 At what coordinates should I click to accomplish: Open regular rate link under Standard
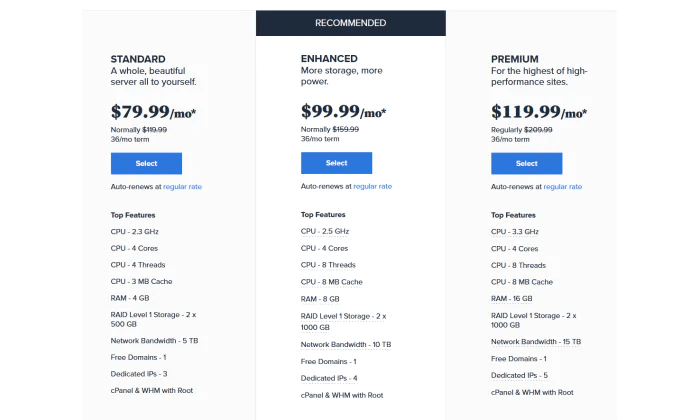[182, 187]
